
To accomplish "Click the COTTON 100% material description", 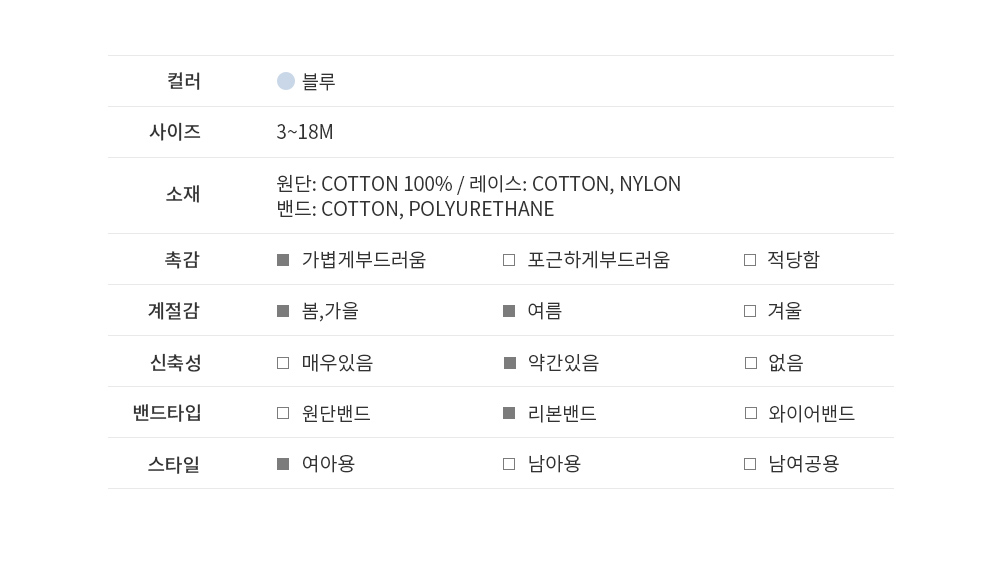I will pos(386,184).
